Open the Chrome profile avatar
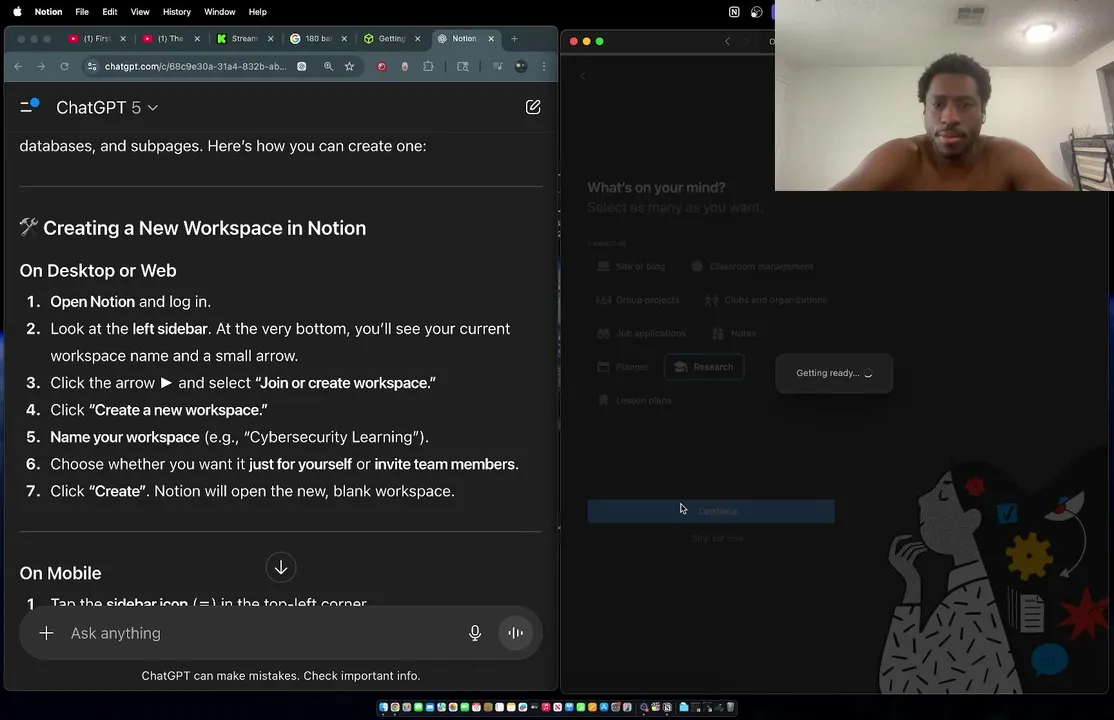This screenshot has width=1114, height=720. pos(521,66)
